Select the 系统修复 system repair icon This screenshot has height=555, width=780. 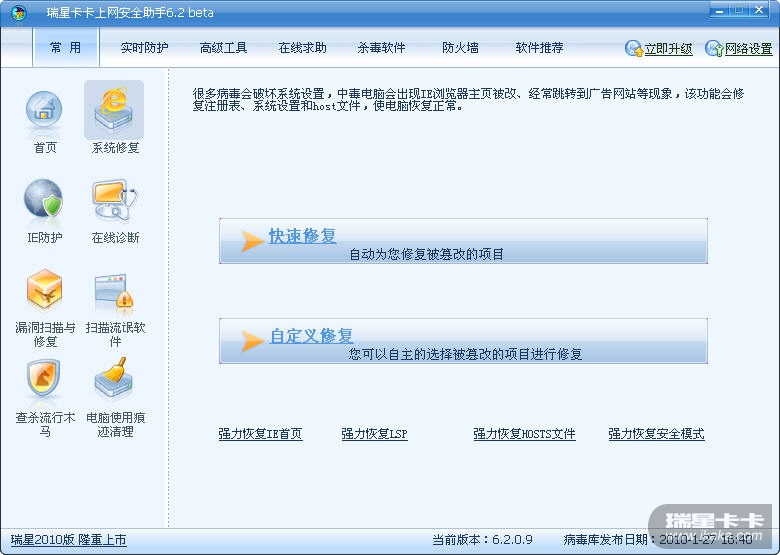[x=114, y=109]
